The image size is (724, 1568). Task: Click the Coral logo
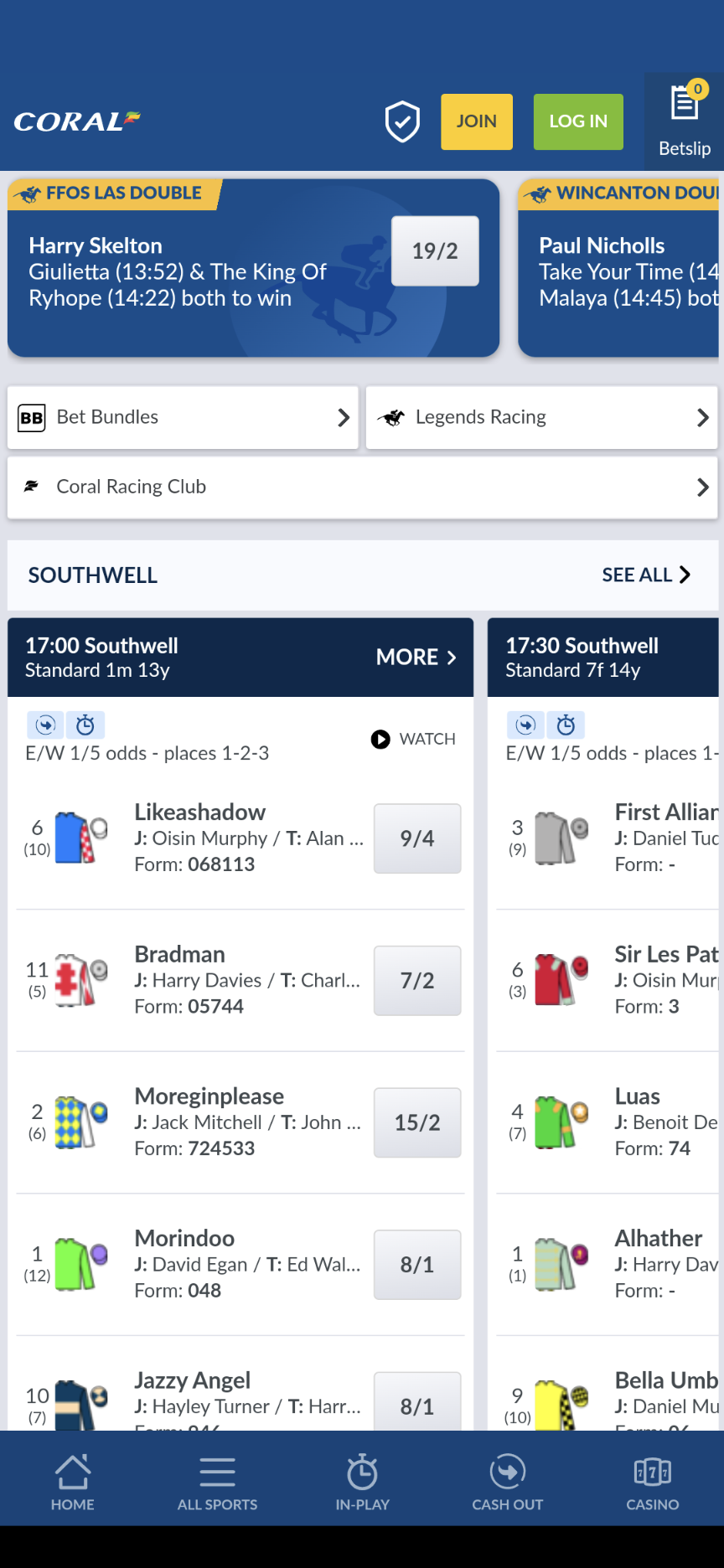(77, 121)
